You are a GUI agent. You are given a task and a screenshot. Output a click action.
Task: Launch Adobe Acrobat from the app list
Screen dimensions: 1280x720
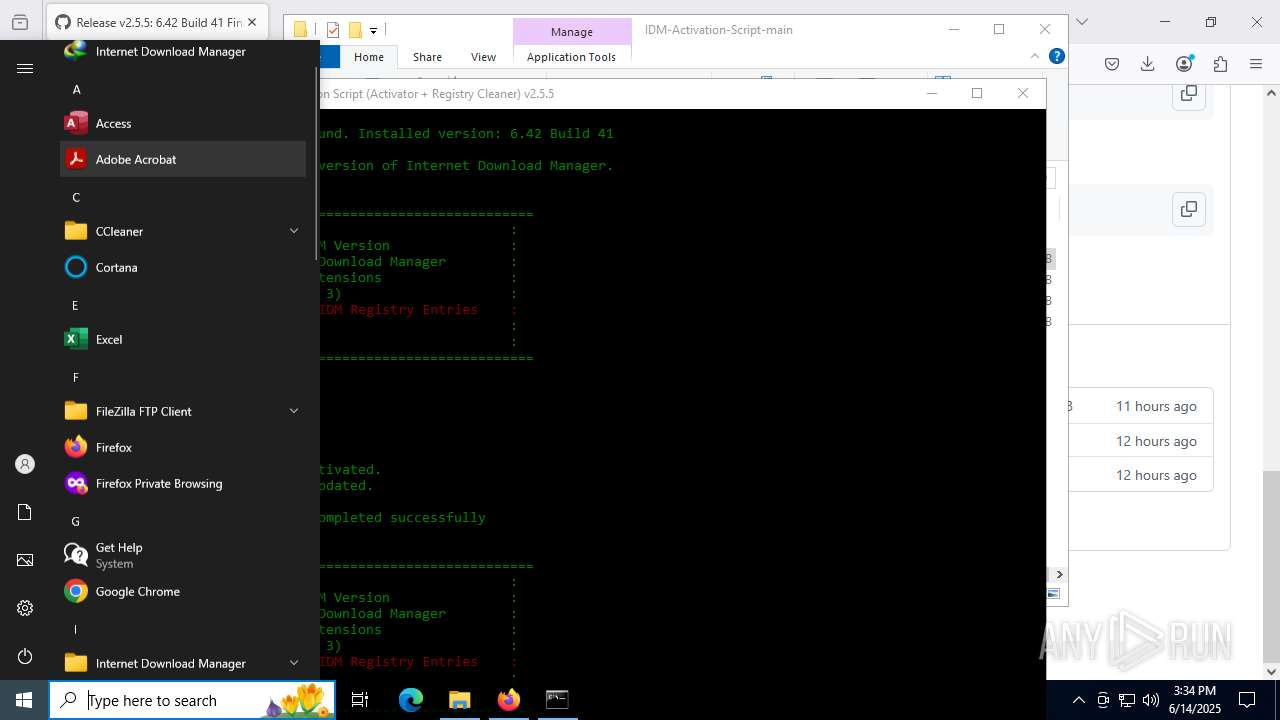(183, 159)
